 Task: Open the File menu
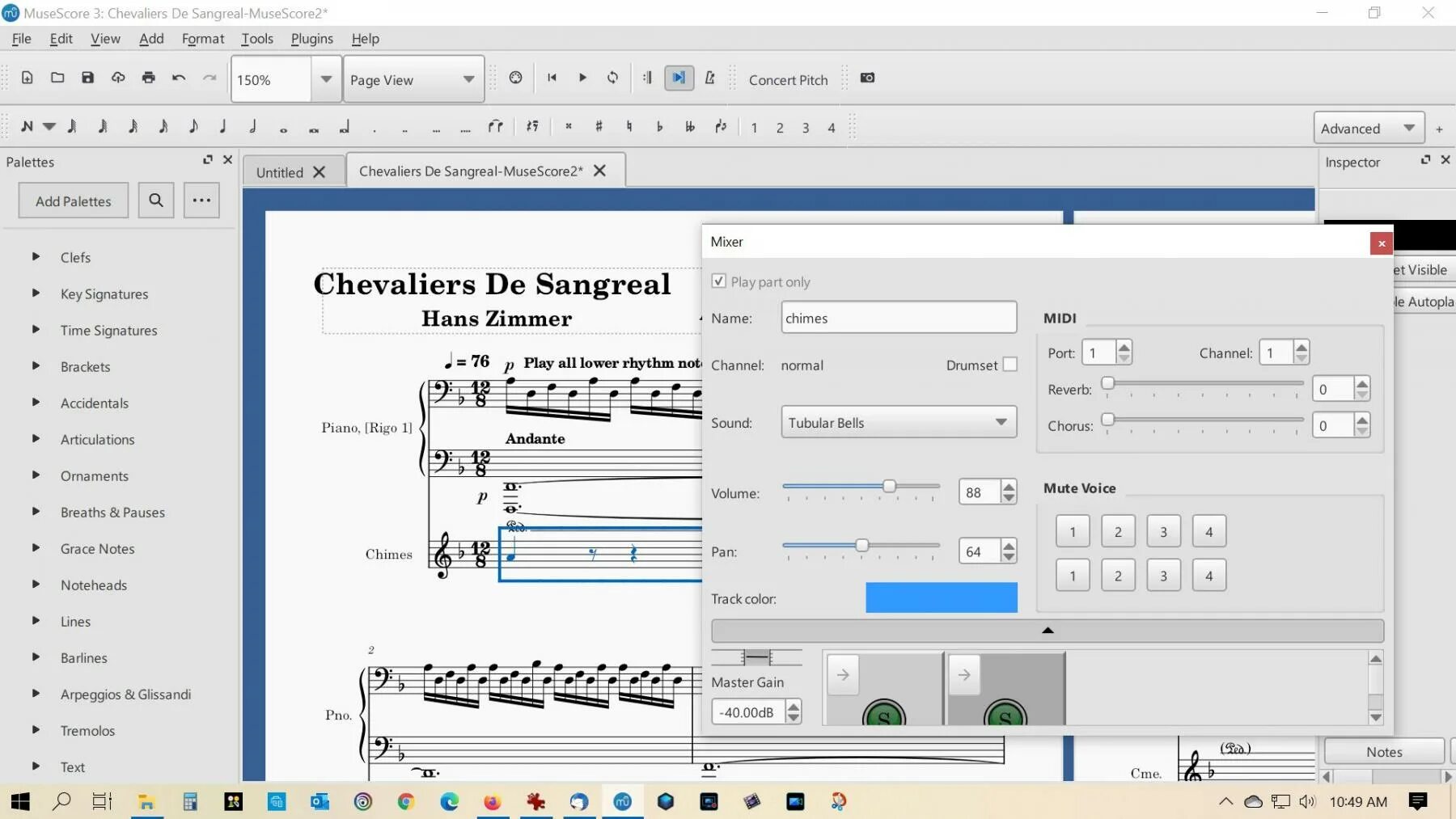click(x=22, y=39)
